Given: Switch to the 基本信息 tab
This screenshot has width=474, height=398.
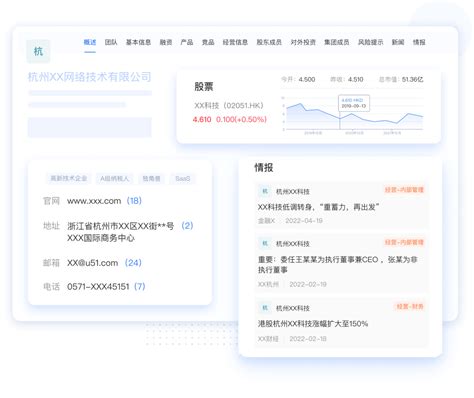Looking at the screenshot, I should 138,42.
